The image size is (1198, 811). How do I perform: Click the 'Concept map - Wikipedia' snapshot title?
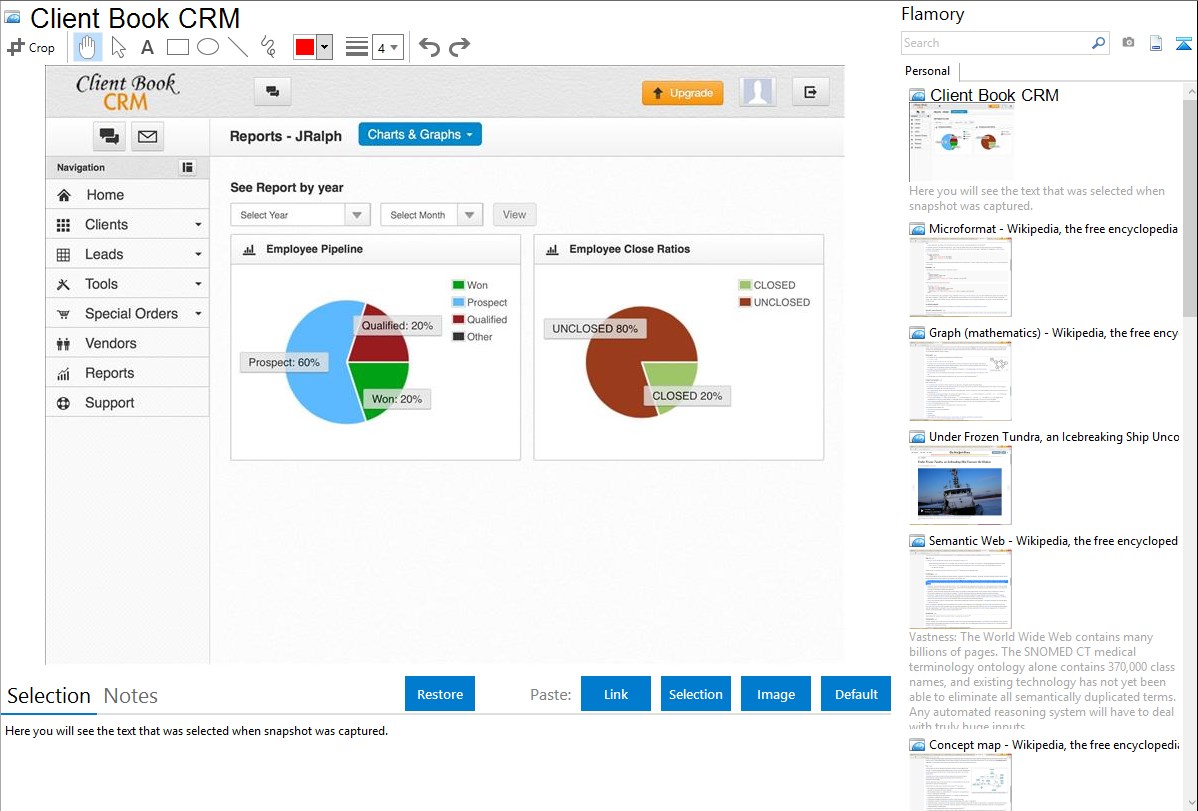point(1053,744)
